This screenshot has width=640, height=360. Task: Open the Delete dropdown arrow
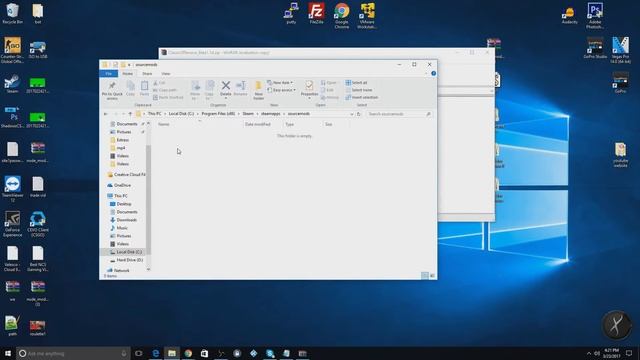pos(226,98)
